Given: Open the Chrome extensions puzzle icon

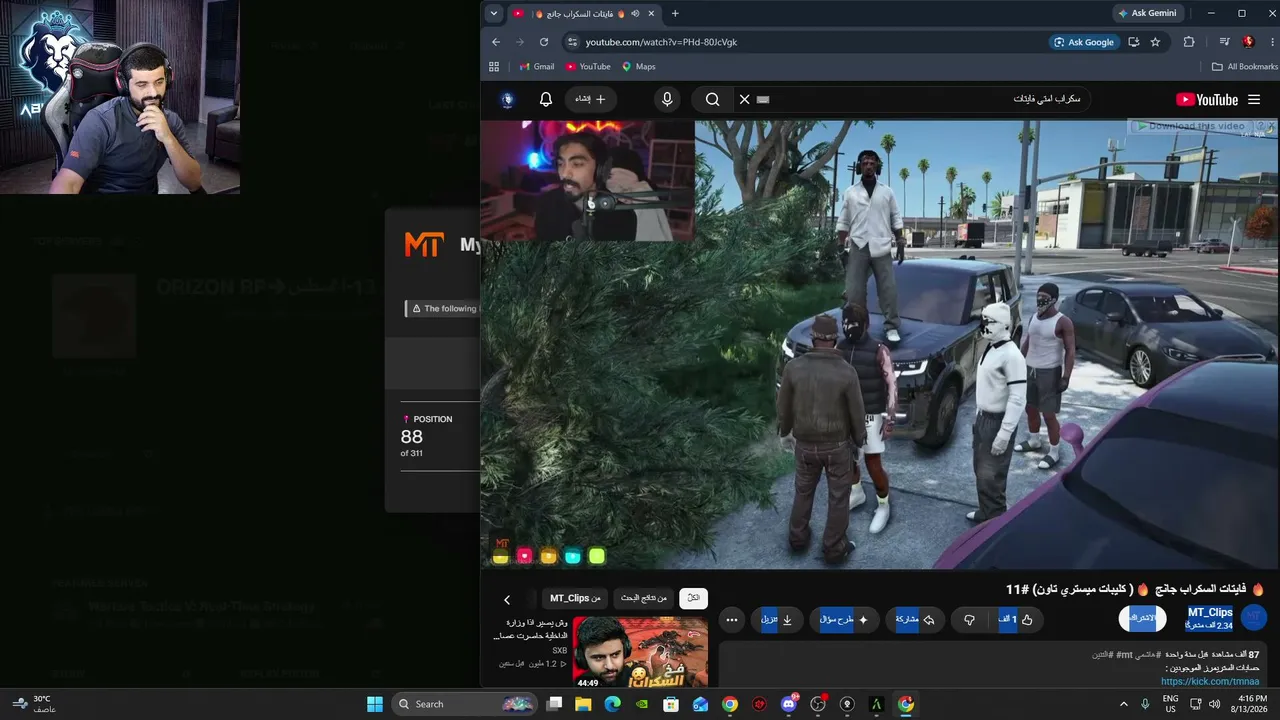Looking at the screenshot, I should tap(1189, 42).
